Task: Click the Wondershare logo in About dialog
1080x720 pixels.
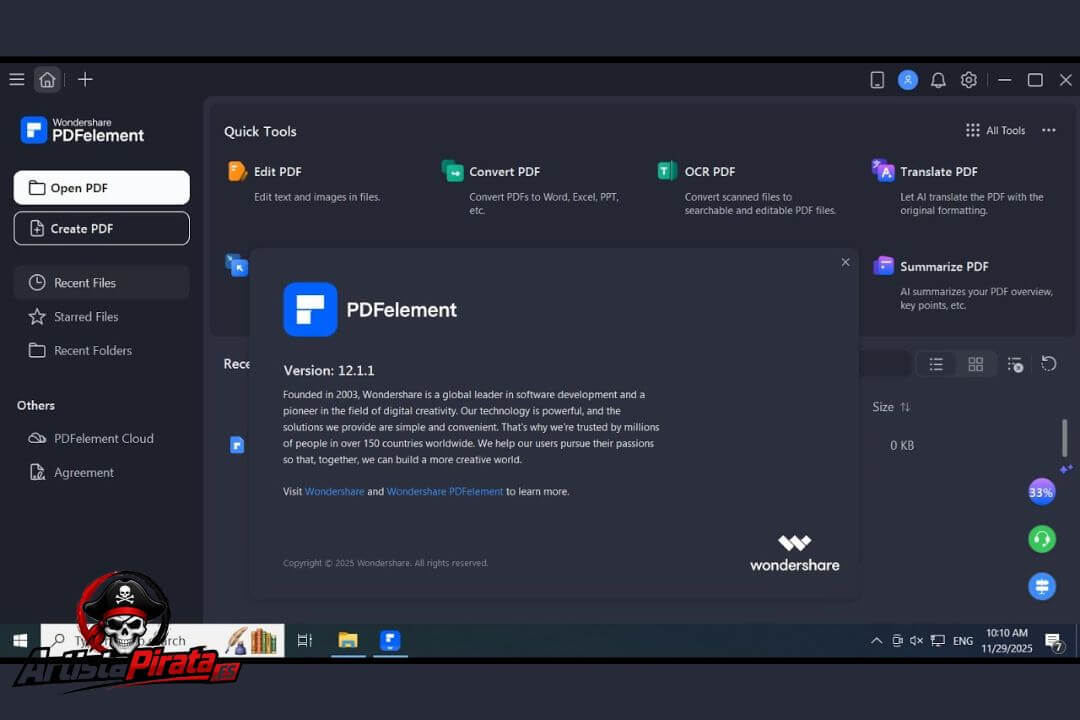Action: (794, 553)
